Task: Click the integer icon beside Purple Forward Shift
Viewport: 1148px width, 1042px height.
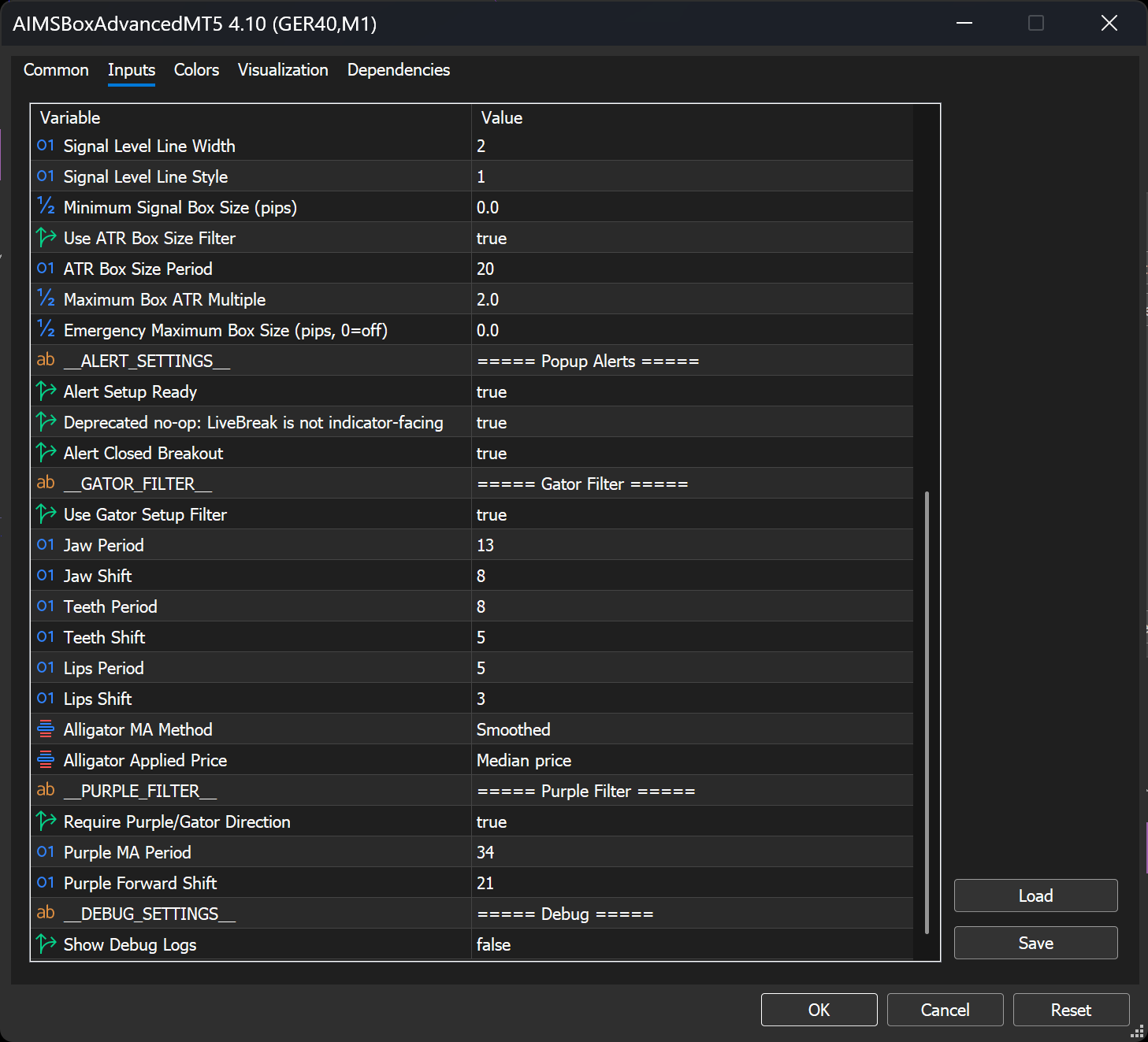Action: point(46,883)
